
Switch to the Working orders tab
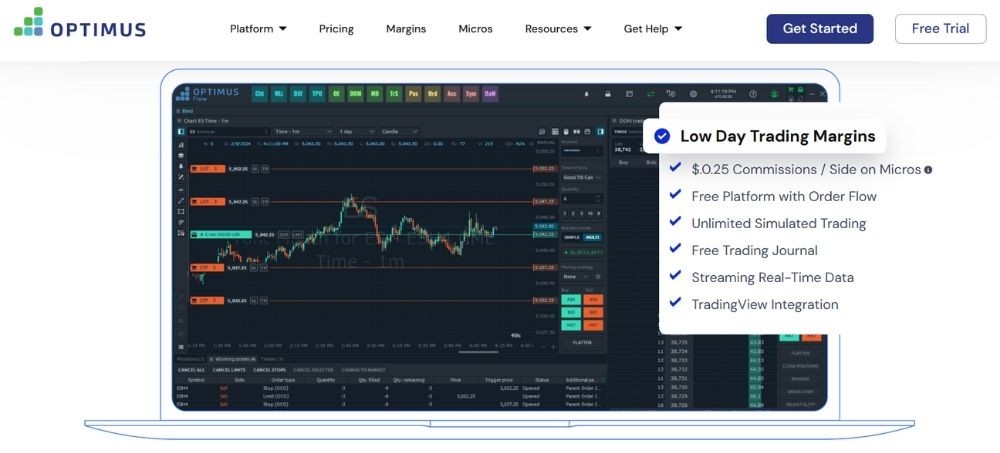[x=232, y=358]
